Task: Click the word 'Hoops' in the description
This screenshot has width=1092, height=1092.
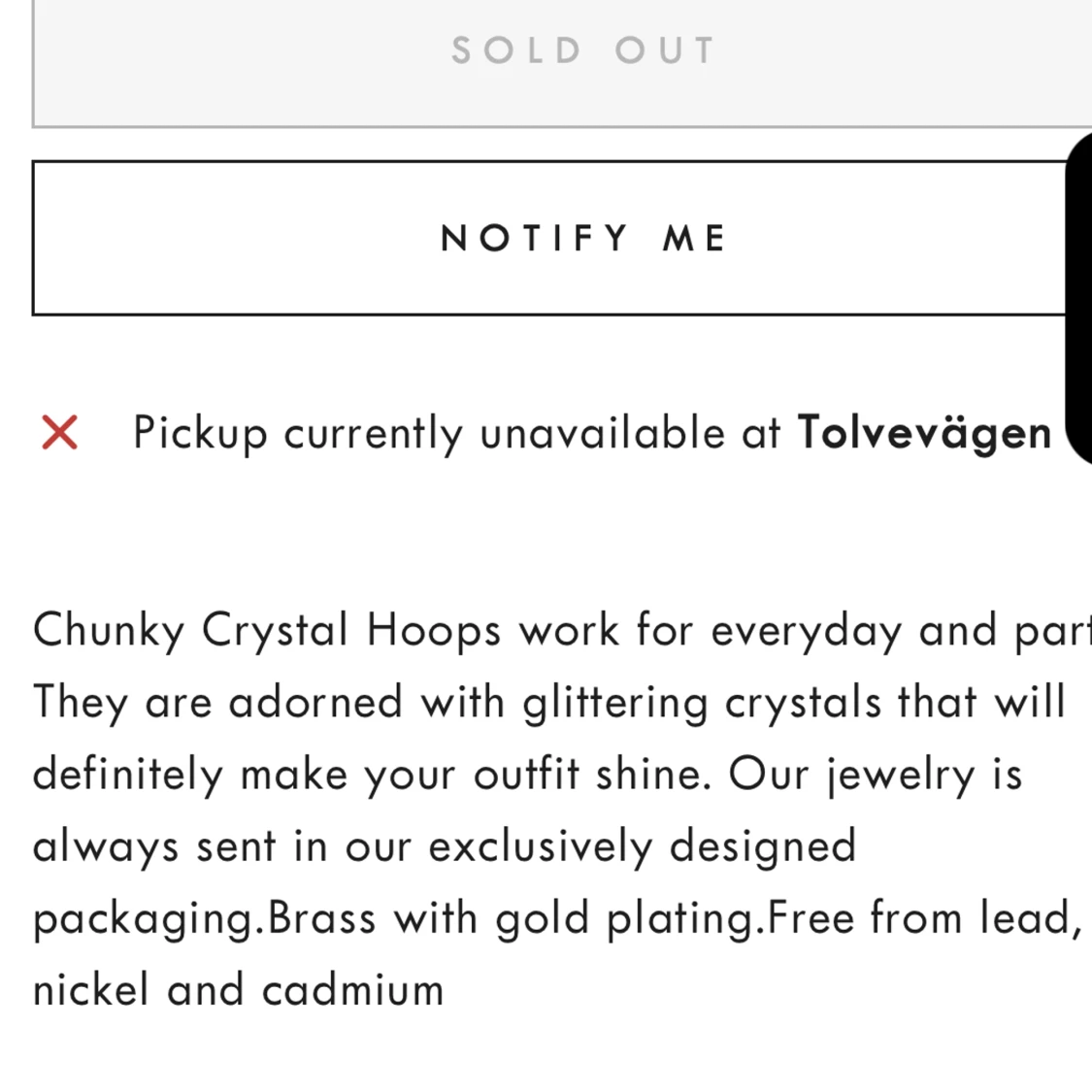Action: tap(434, 631)
